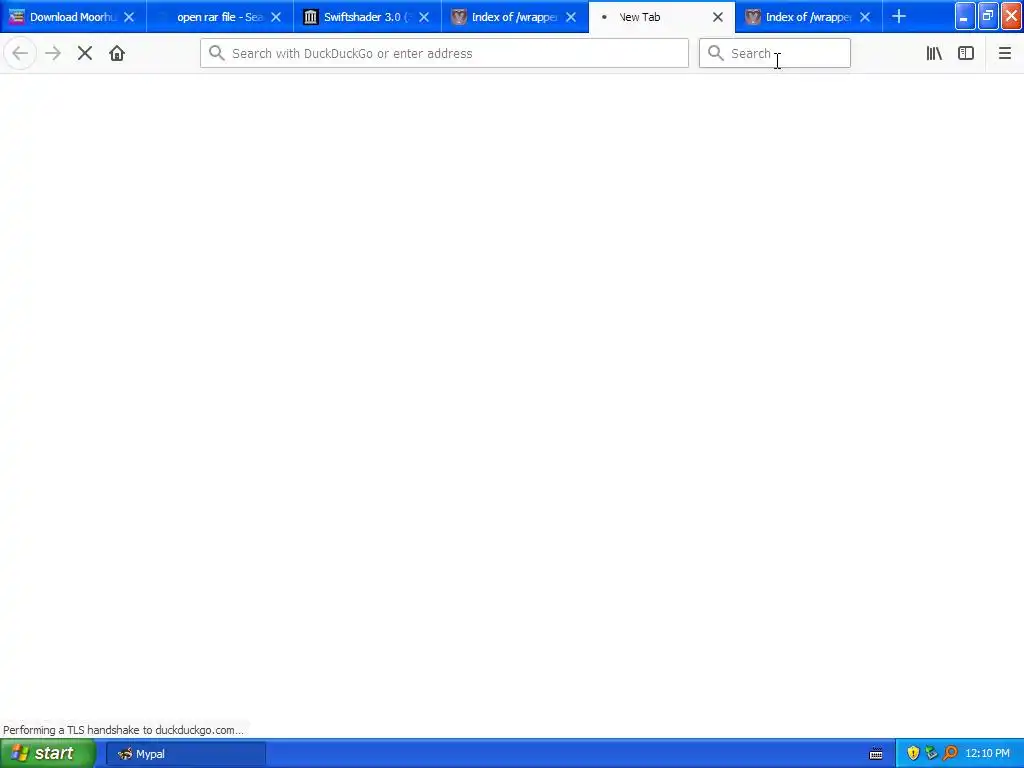Click the 12:10 PM clock

987,754
